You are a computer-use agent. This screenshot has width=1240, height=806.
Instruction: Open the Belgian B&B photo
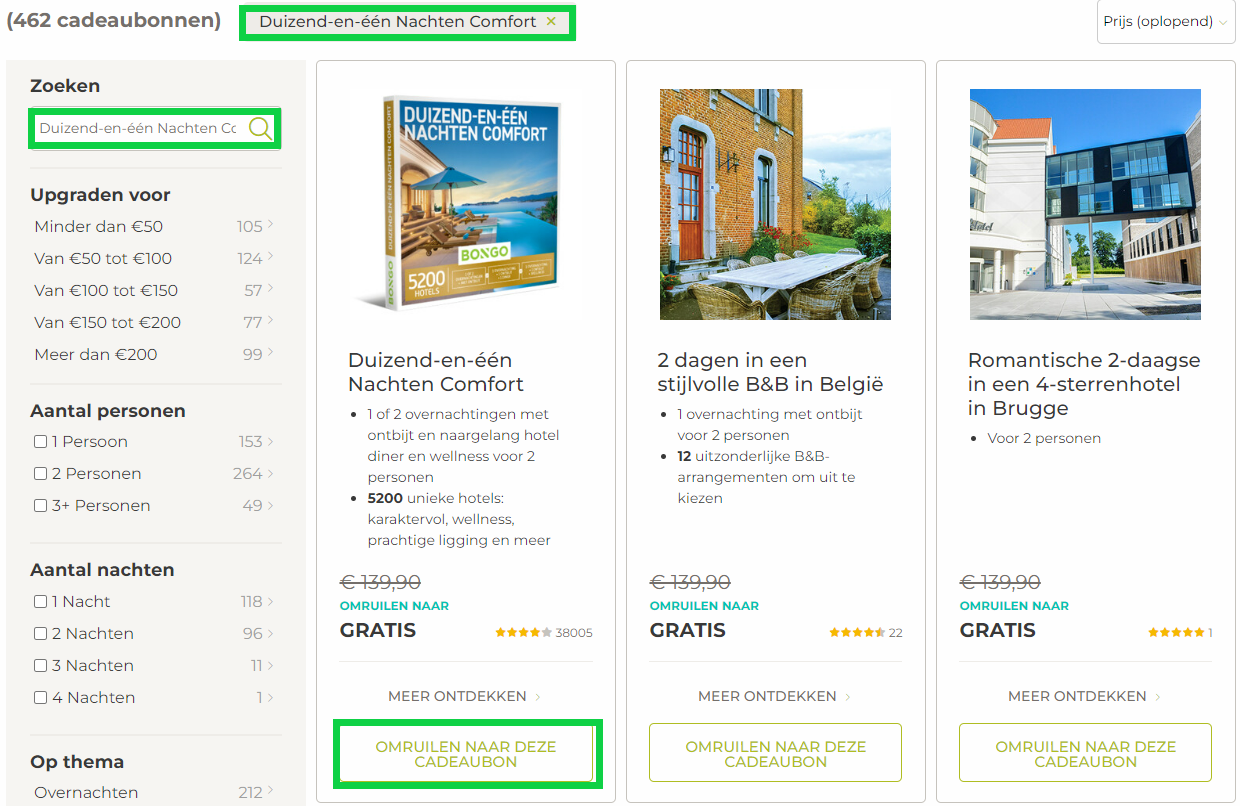click(x=775, y=204)
